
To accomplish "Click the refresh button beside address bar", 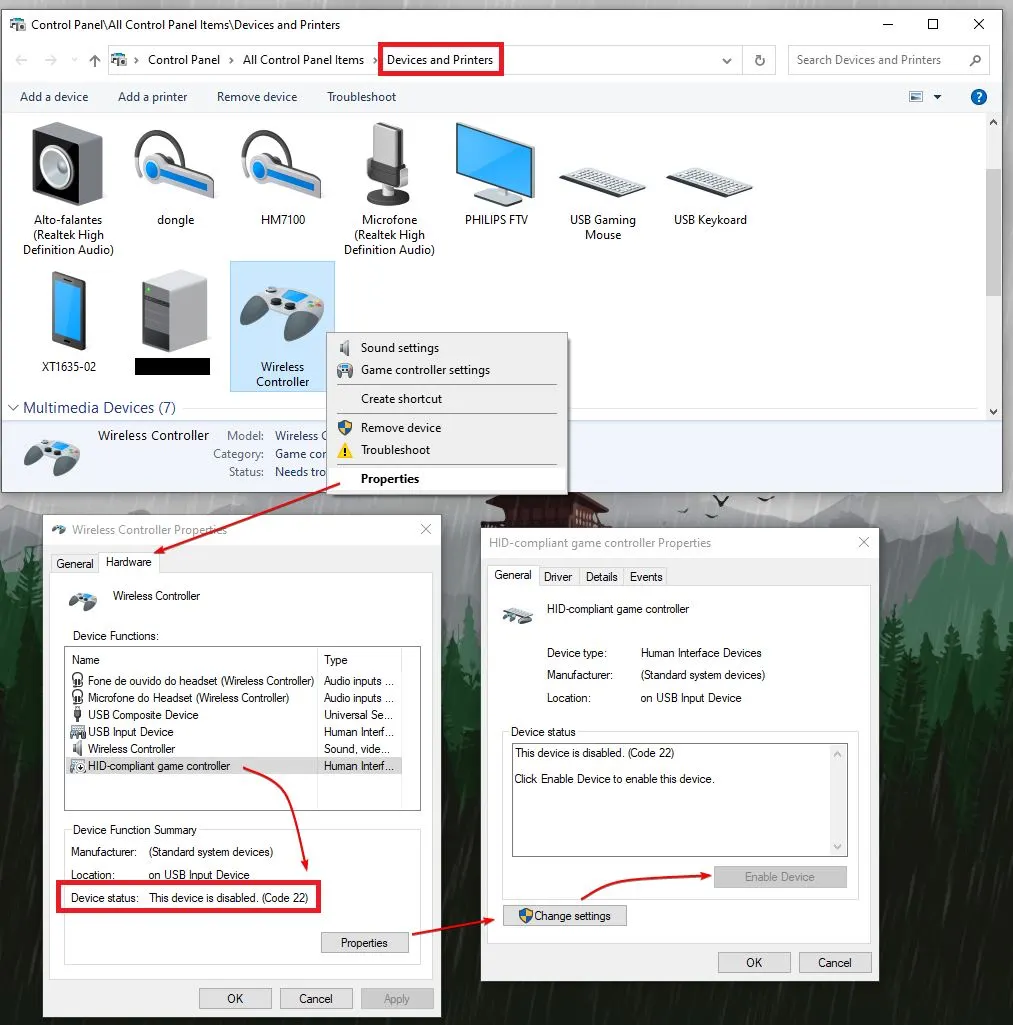I will click(x=759, y=60).
